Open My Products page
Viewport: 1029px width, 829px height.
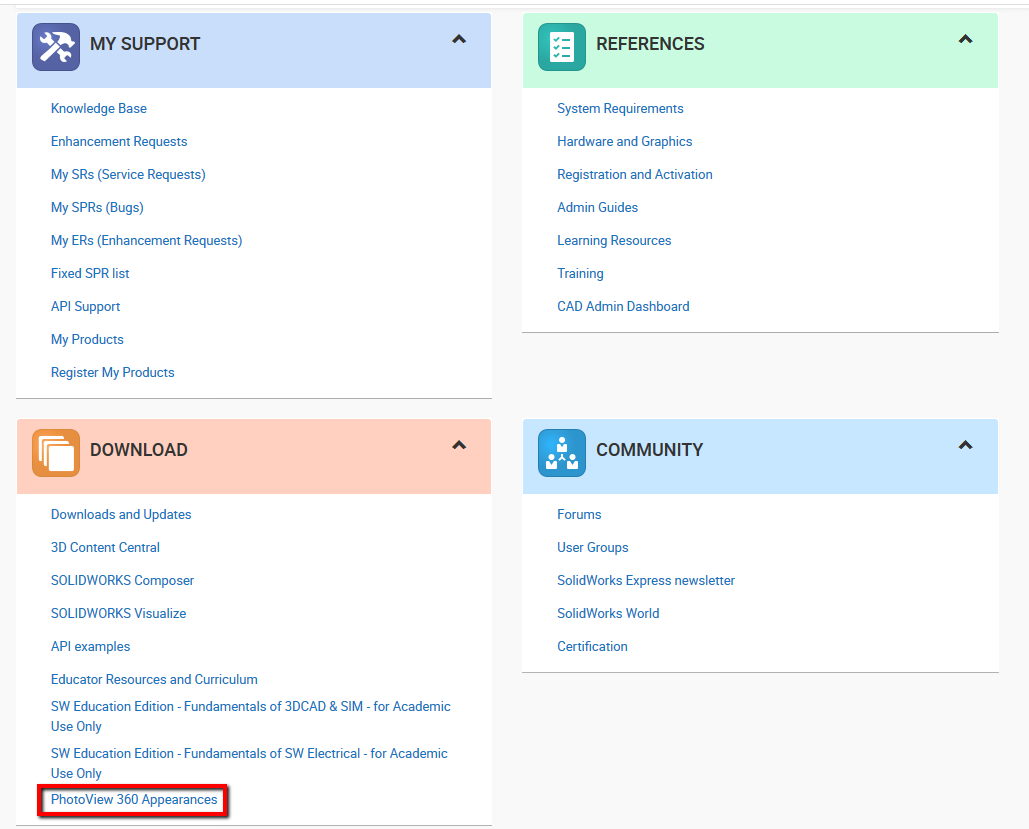[87, 339]
